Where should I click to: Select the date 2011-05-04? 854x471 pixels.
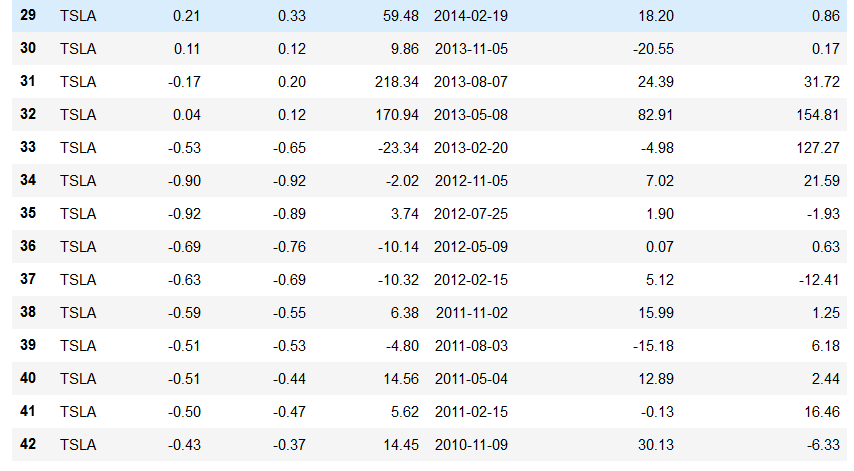tap(471, 379)
